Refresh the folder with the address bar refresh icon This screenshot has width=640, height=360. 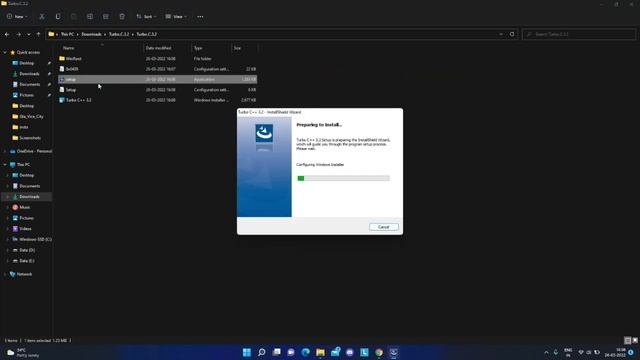512,34
